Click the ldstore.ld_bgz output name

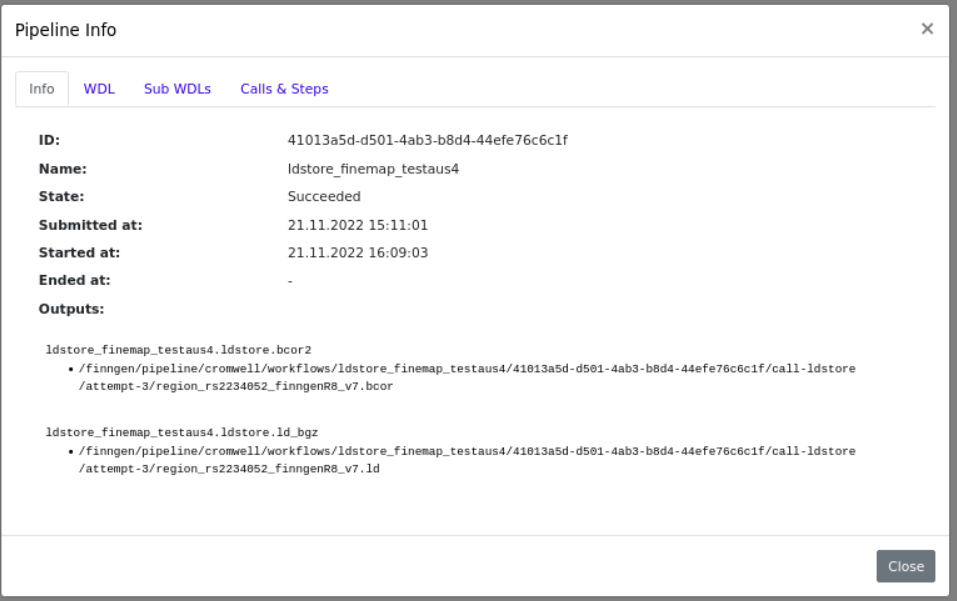tap(182, 432)
